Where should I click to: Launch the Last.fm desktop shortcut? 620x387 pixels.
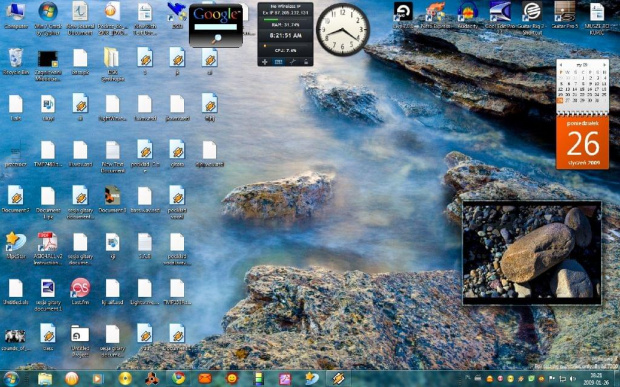coord(80,292)
